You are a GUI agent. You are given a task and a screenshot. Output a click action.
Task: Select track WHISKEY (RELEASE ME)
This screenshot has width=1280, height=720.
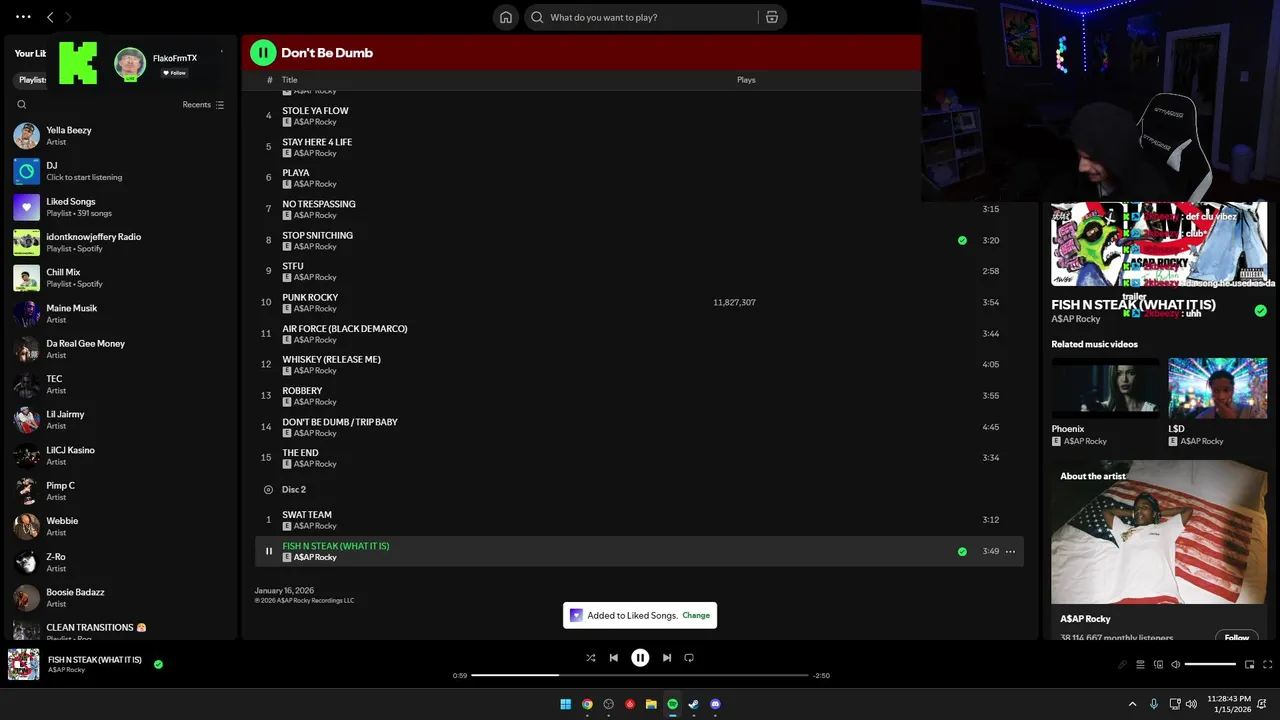639,364
